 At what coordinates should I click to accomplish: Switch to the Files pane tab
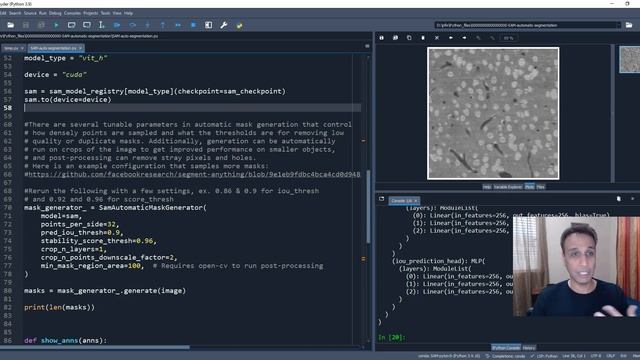pos(540,187)
